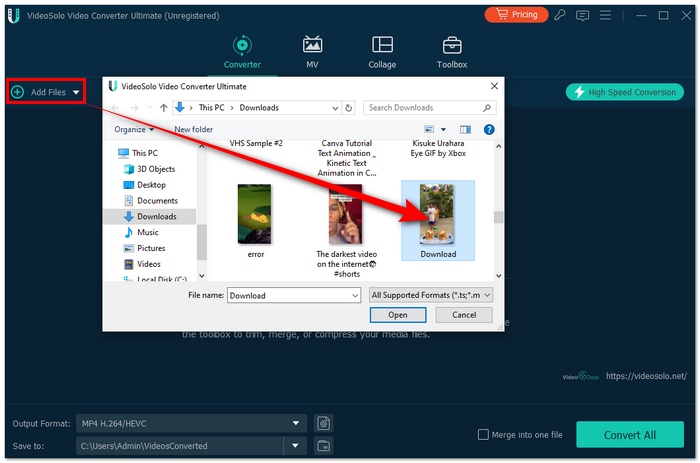
Task: Click the Canva Tutorial file name
Action: tap(347, 158)
